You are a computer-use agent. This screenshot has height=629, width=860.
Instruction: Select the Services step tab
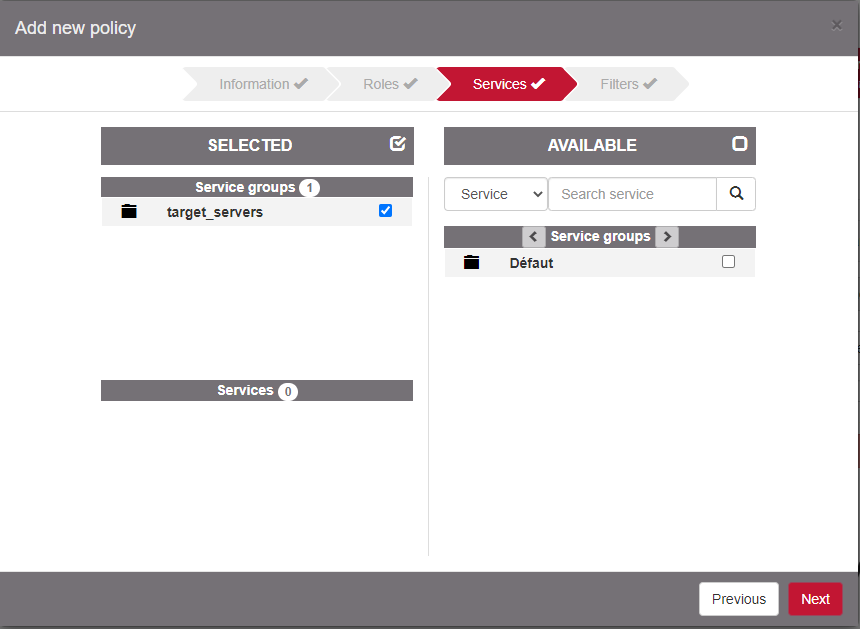point(508,84)
